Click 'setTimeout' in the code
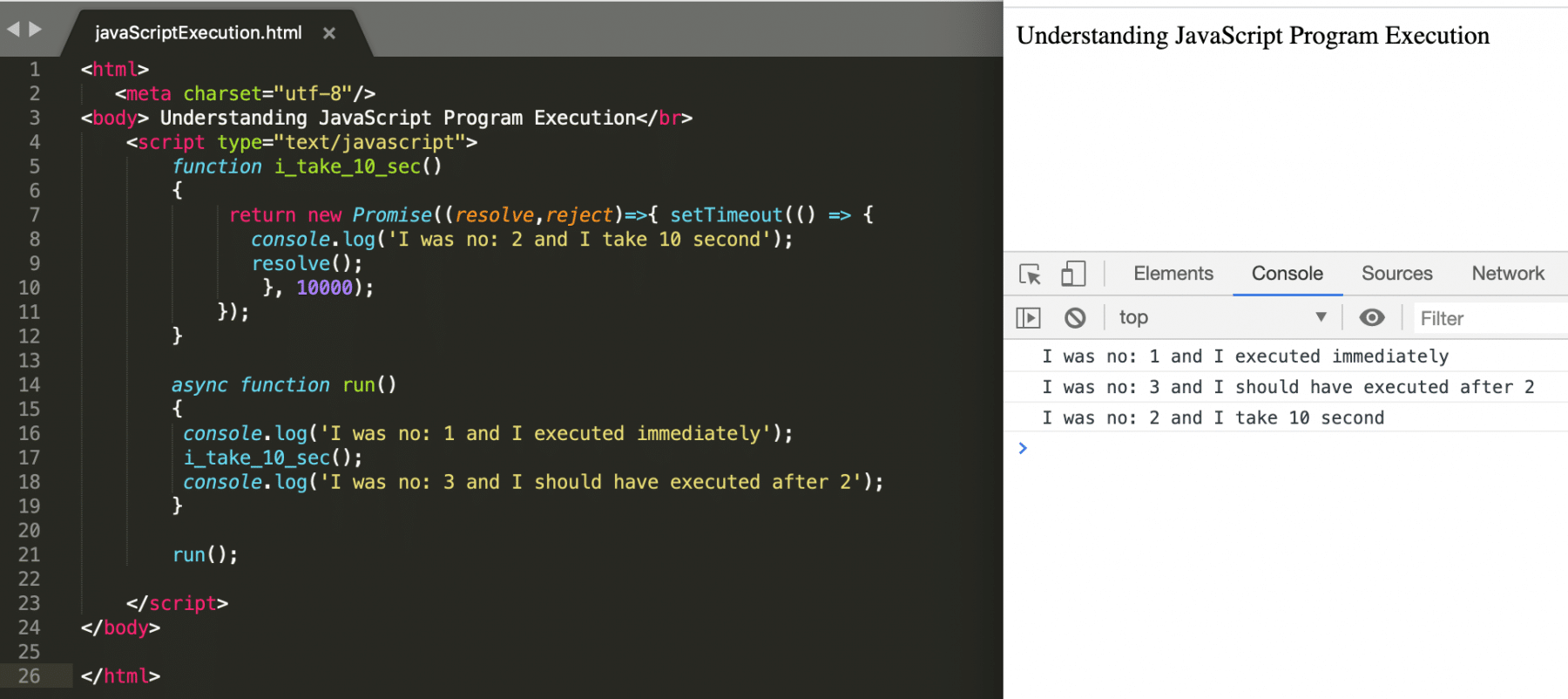Image resolution: width=1568 pixels, height=699 pixels. point(727,215)
